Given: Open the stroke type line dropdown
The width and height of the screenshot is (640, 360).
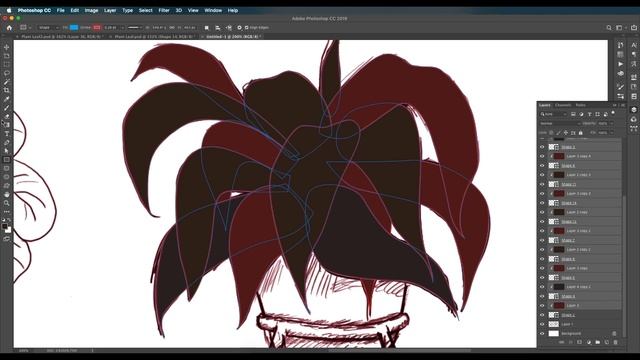Looking at the screenshot, I should (x=135, y=28).
